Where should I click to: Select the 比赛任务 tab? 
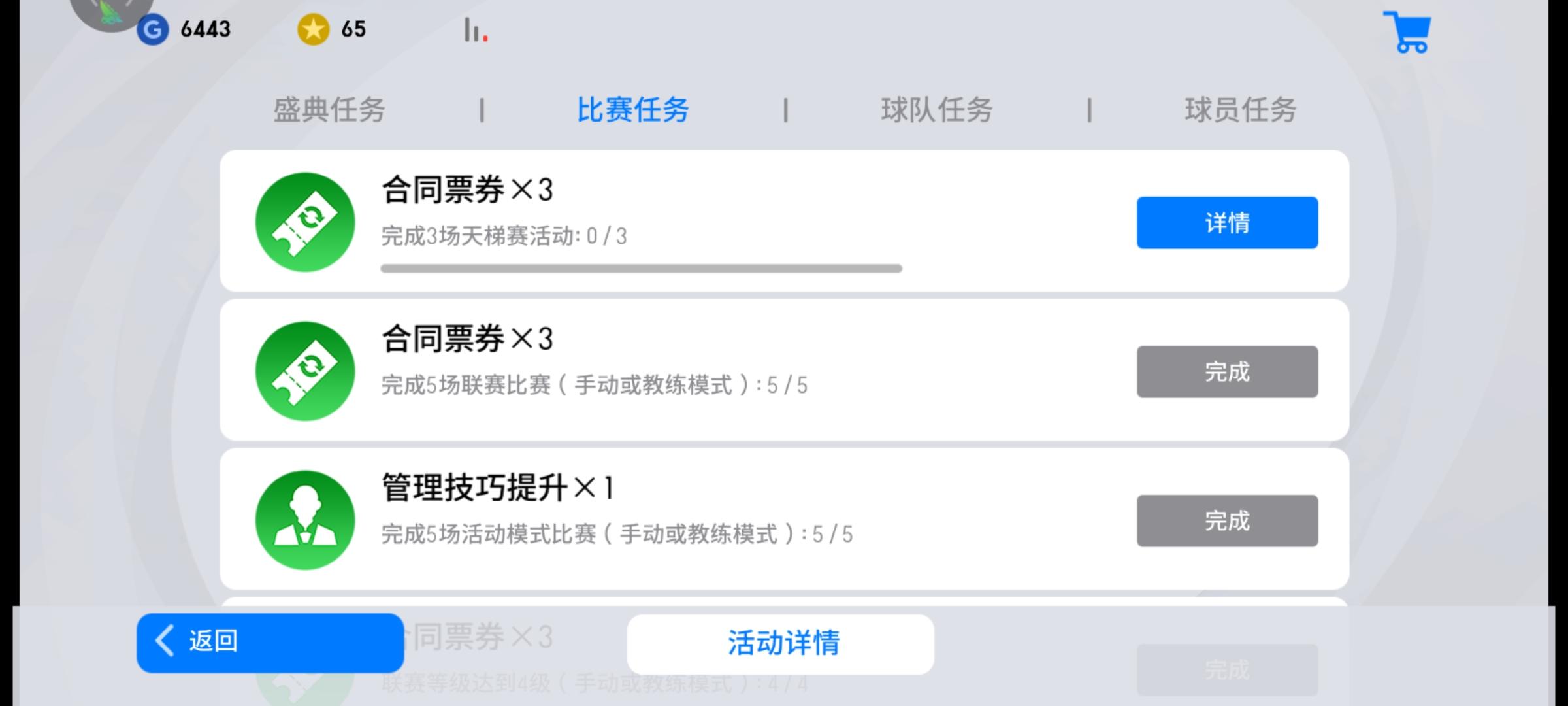click(x=633, y=110)
